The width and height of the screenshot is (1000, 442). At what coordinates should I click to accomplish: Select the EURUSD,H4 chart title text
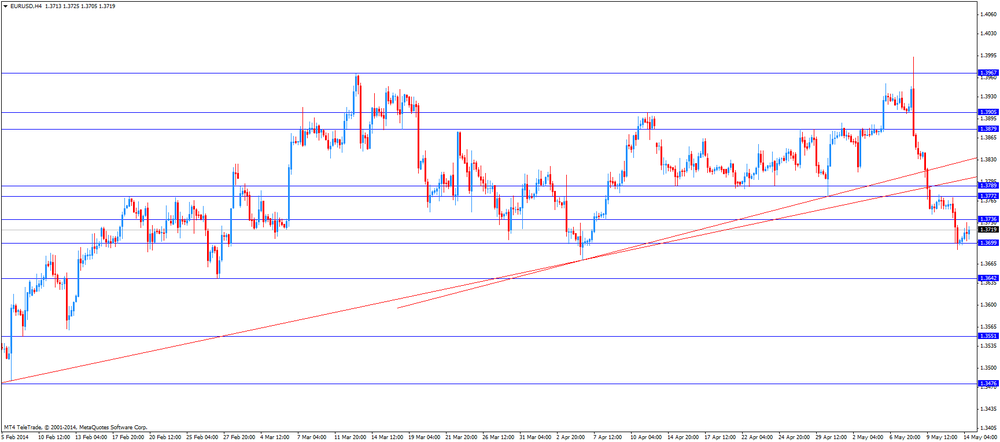point(26,5)
